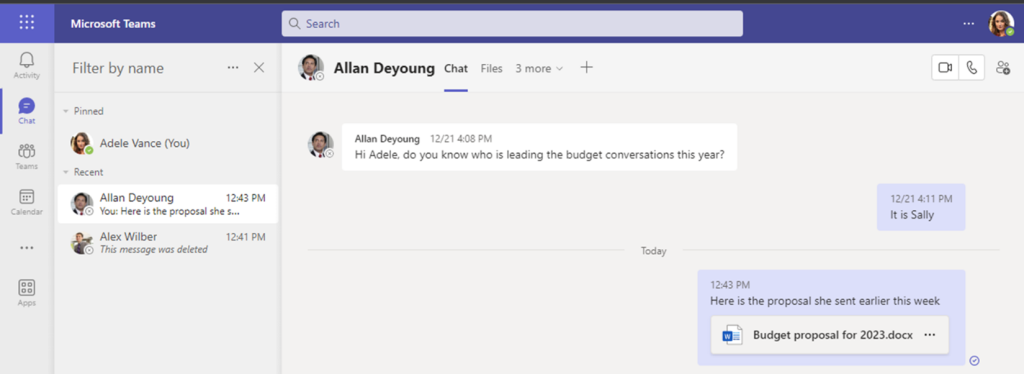Add a tab with plus icon

tap(586, 67)
